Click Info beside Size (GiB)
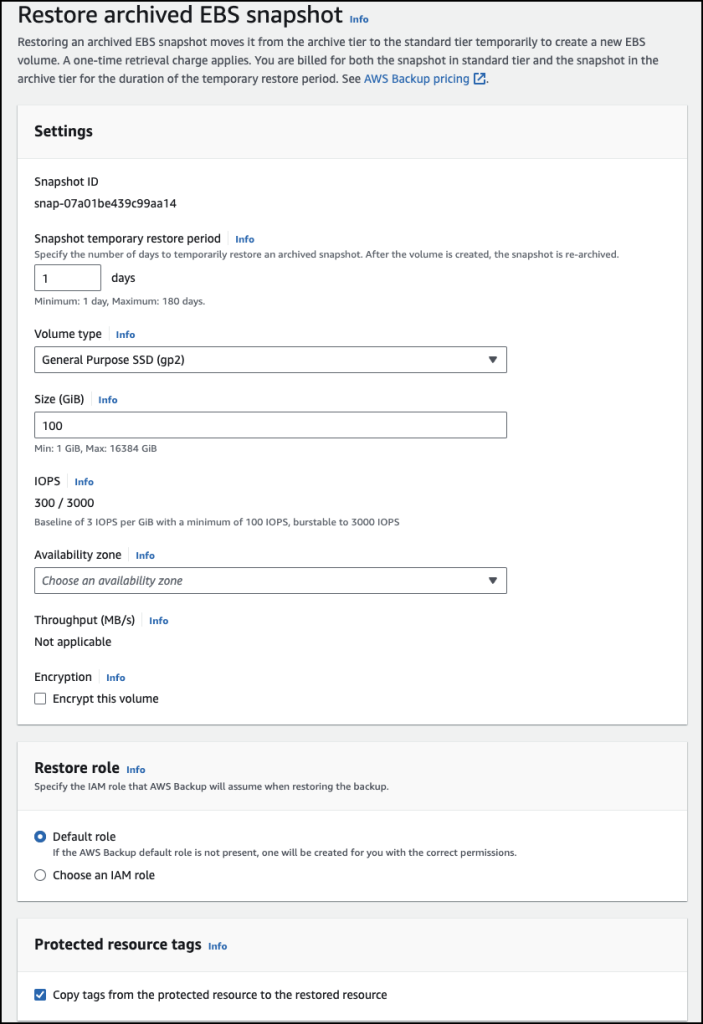The width and height of the screenshot is (703, 1024). [107, 399]
